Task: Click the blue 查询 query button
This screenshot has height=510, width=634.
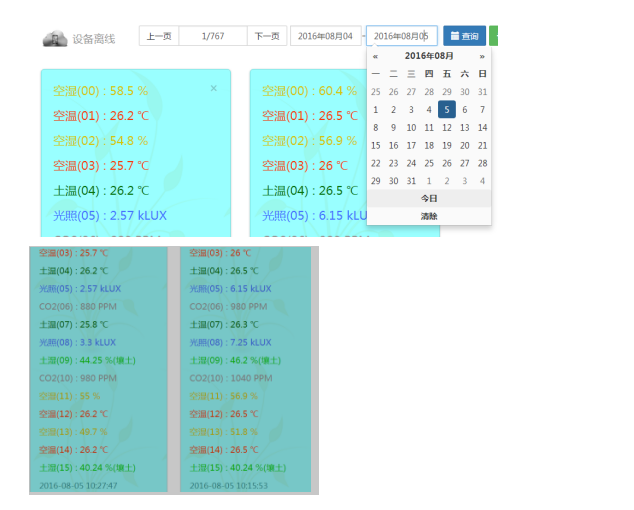Action: [x=464, y=36]
